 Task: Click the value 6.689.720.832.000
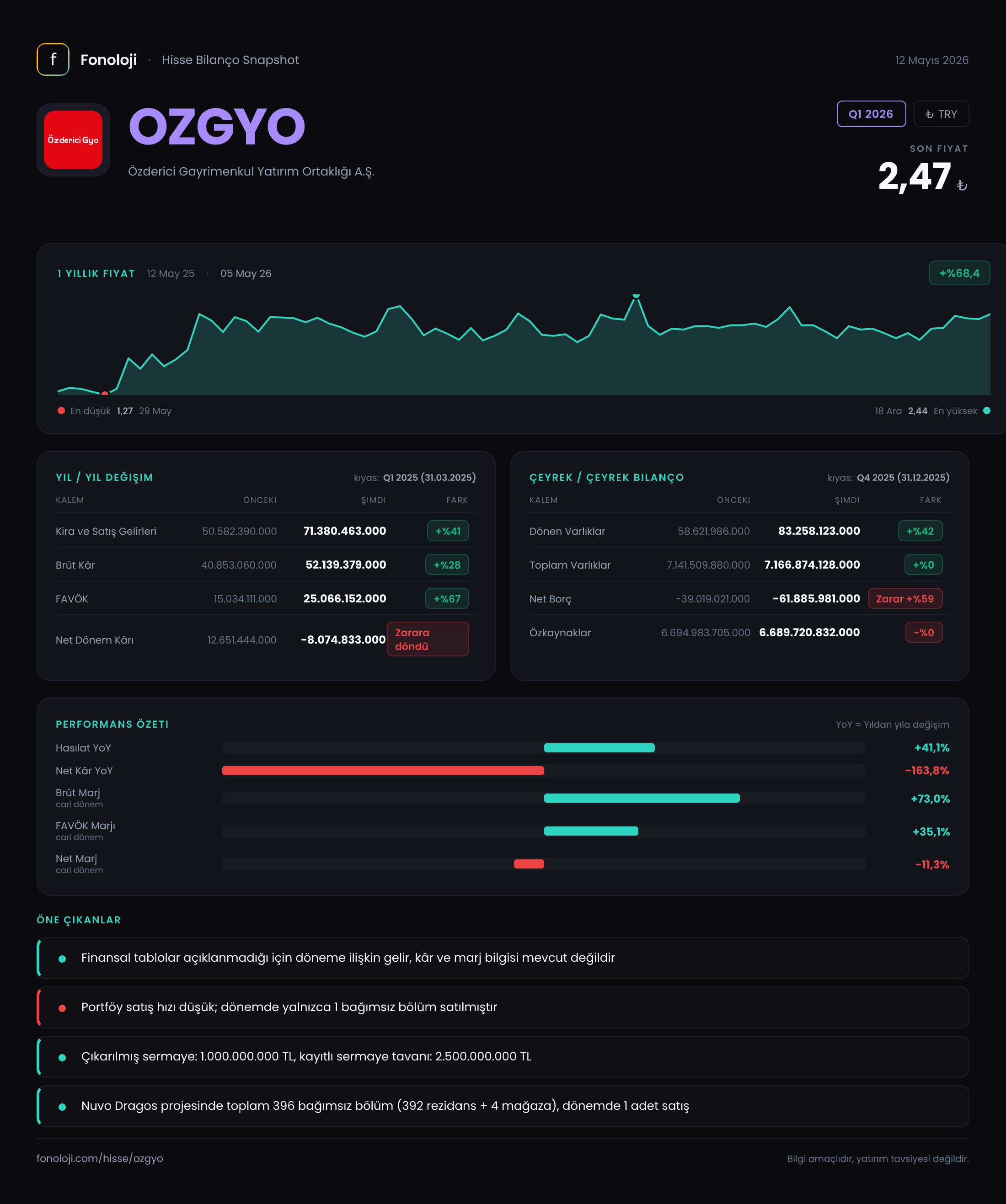tap(809, 632)
